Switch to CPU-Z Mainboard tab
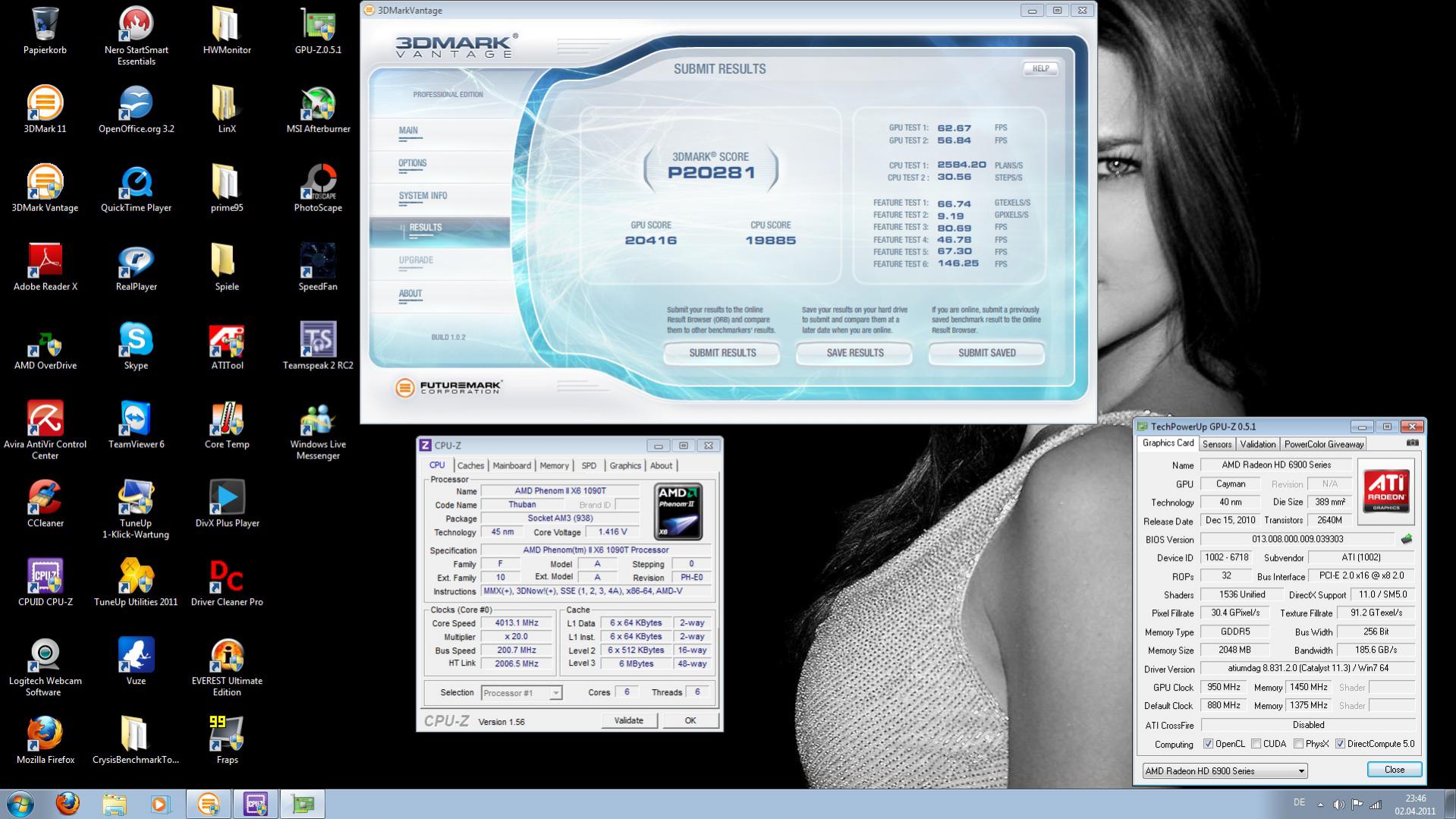 [x=511, y=466]
